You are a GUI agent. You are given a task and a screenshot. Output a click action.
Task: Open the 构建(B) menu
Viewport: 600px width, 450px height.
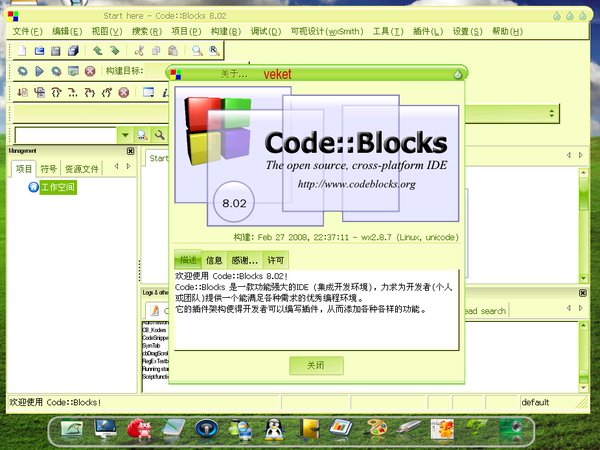click(226, 31)
